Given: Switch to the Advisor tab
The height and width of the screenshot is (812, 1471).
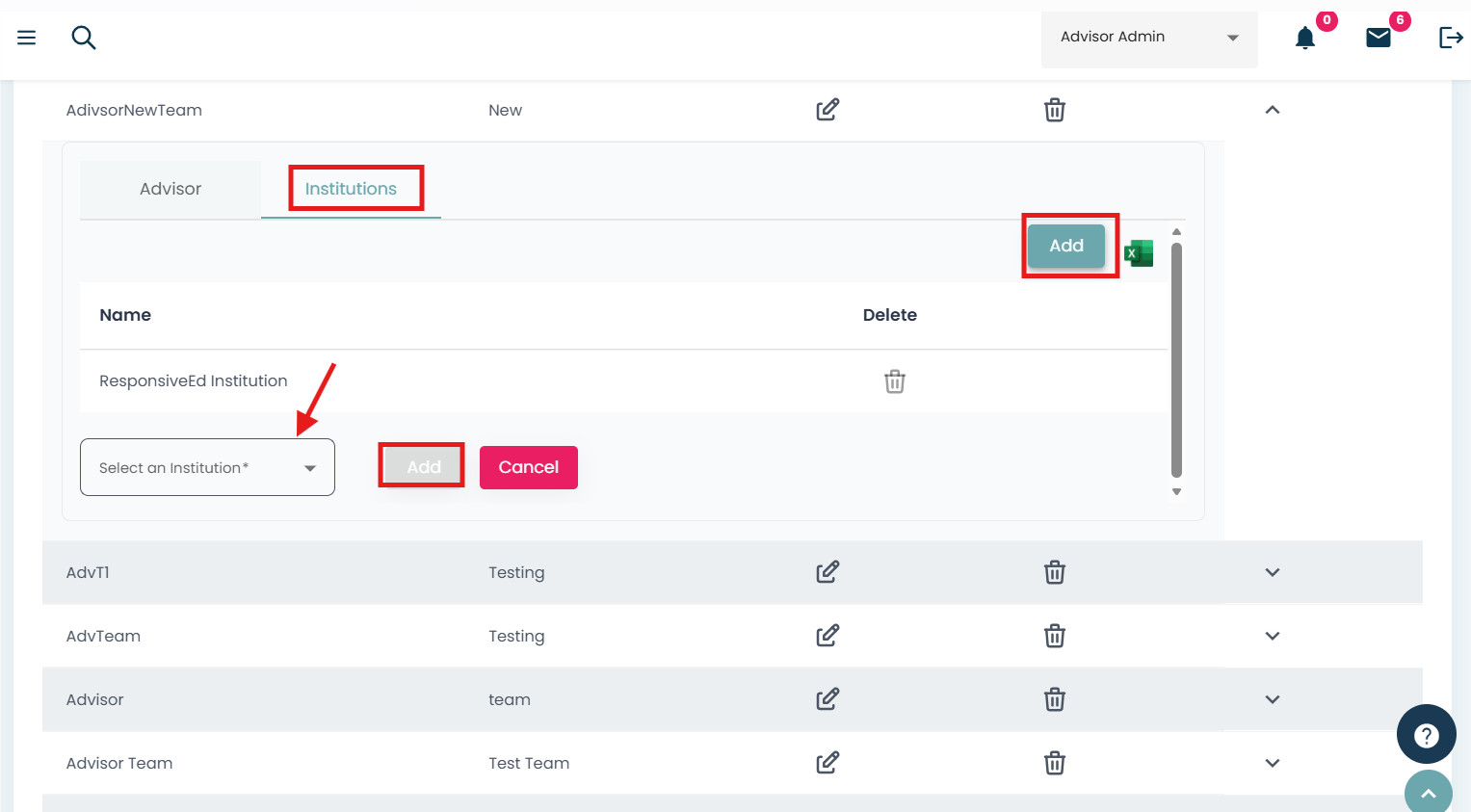Looking at the screenshot, I should (171, 189).
